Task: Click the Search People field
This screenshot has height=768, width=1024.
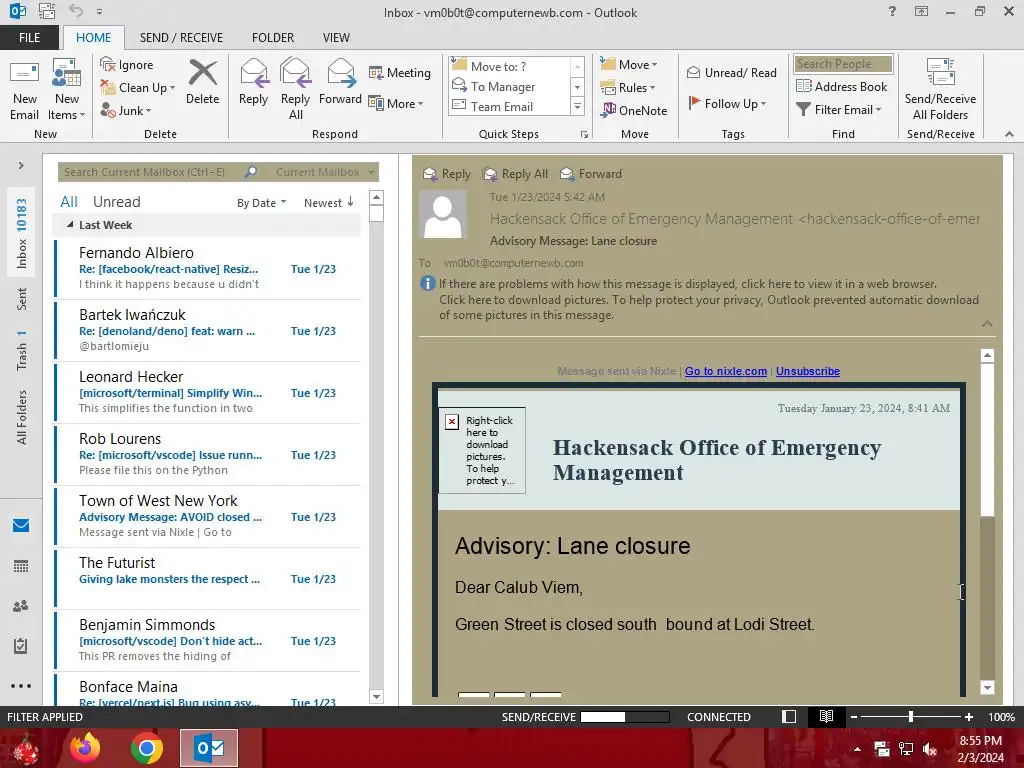Action: 842,64
